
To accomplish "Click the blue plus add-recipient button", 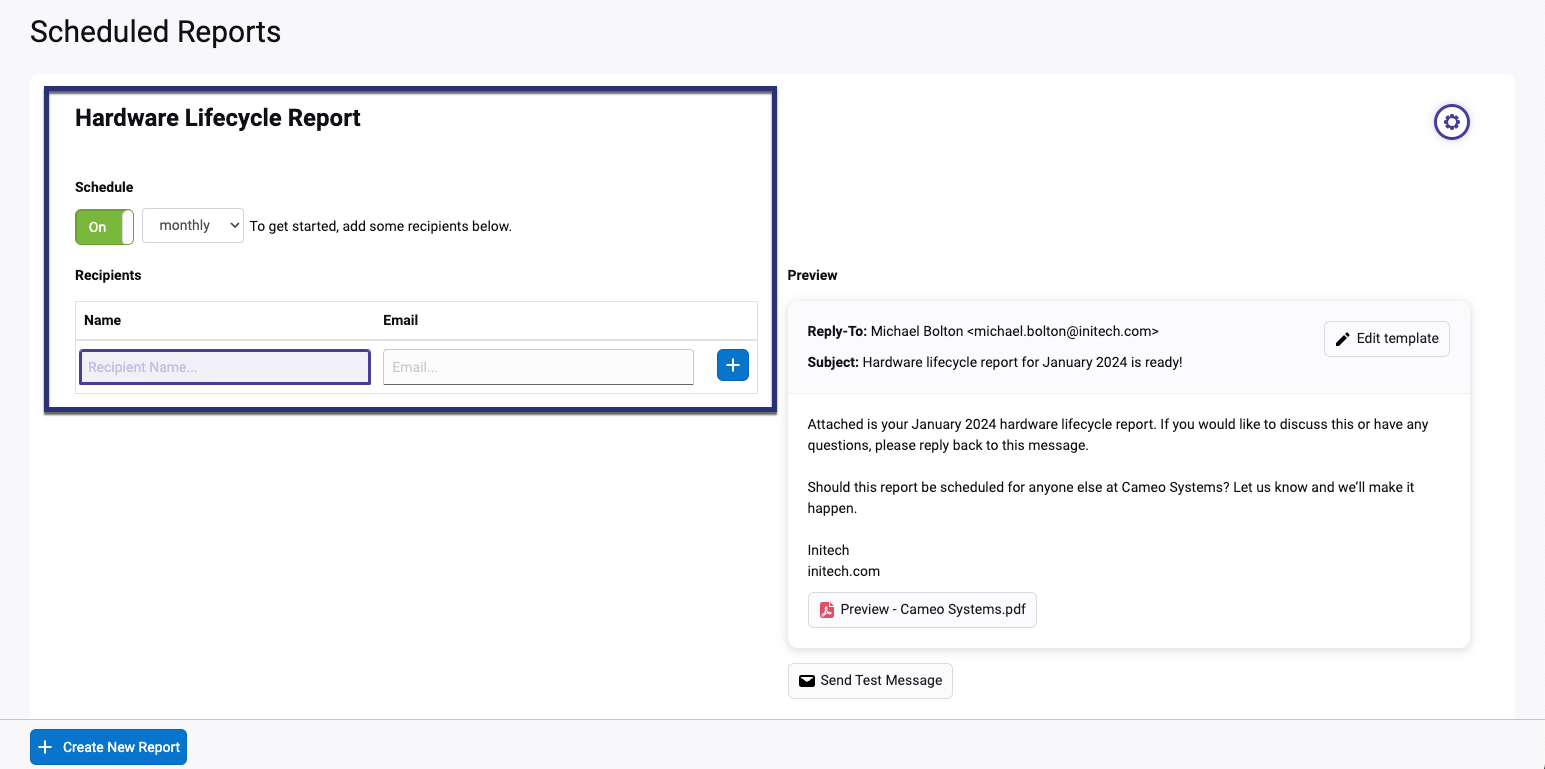I will (x=733, y=366).
